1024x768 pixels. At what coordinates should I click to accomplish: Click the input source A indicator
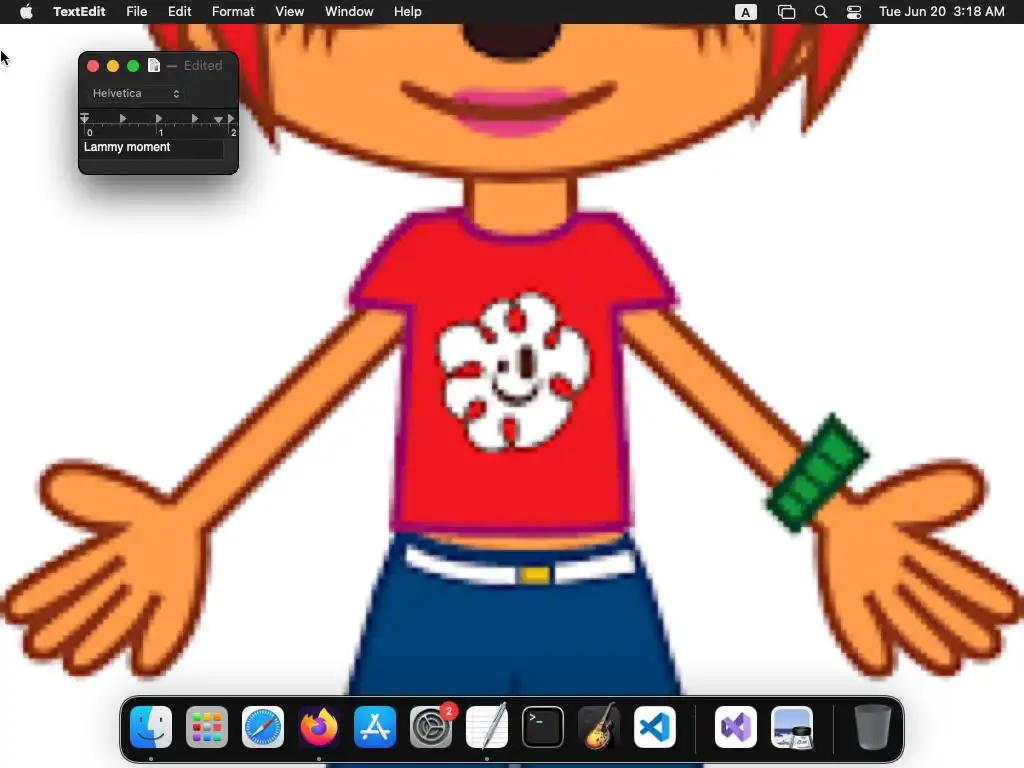click(x=745, y=12)
